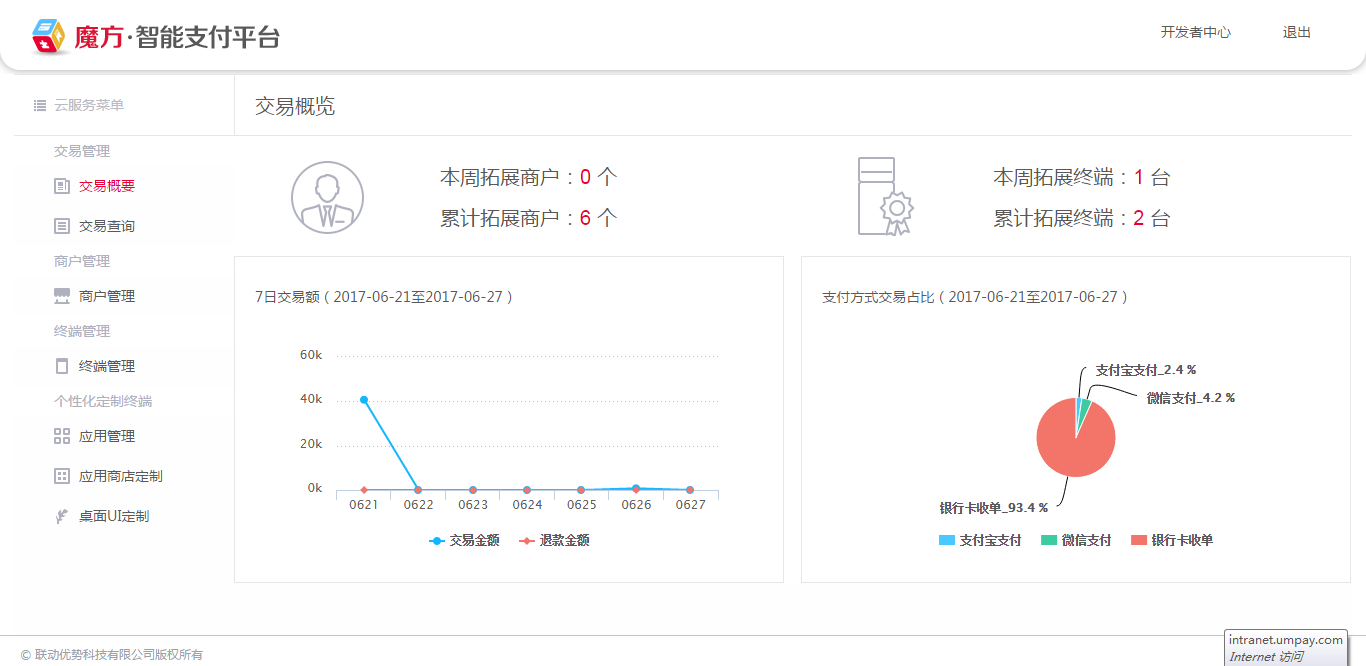The image size is (1366, 666).
Task: Click the 云服务菜单 list icon
Action: coord(40,105)
